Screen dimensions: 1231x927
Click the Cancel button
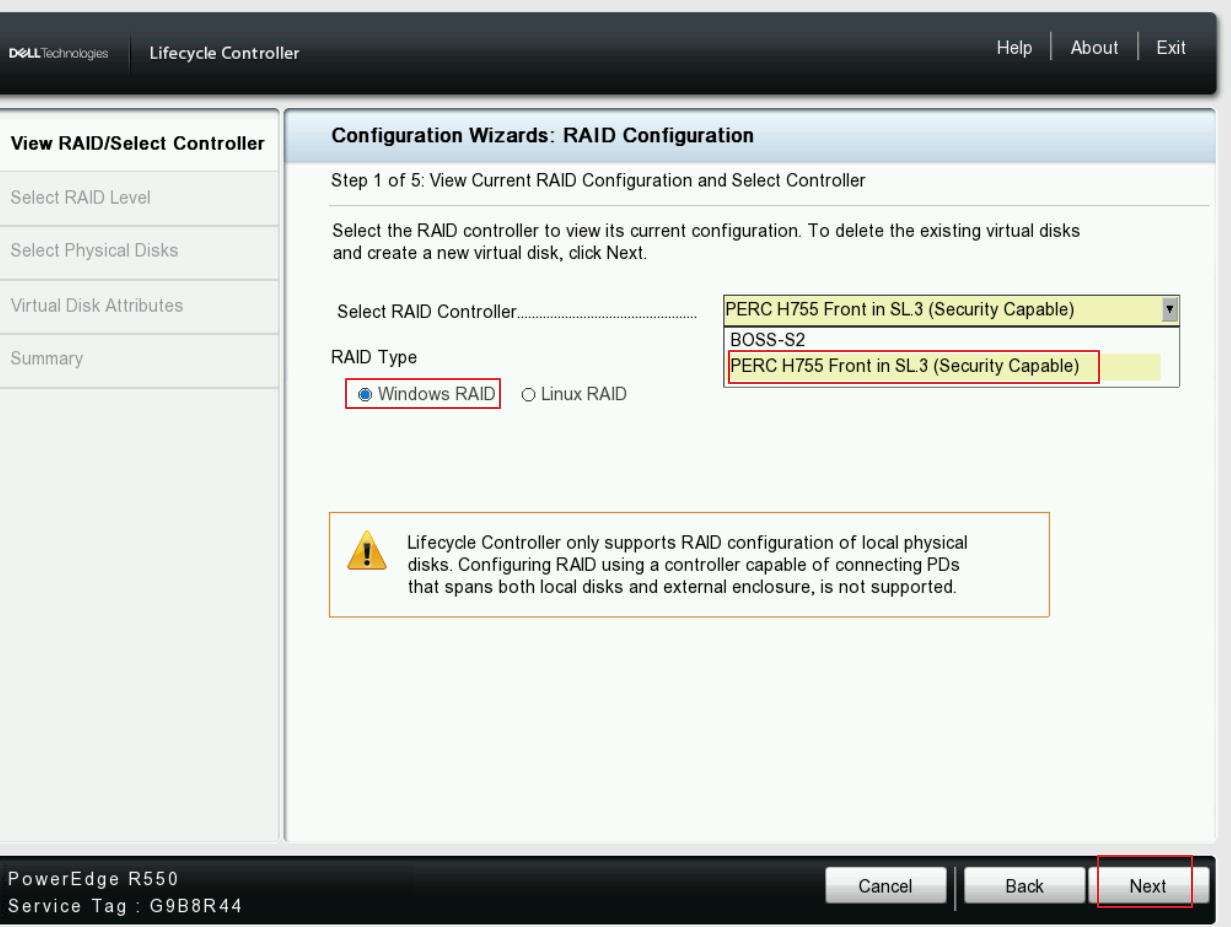click(886, 886)
